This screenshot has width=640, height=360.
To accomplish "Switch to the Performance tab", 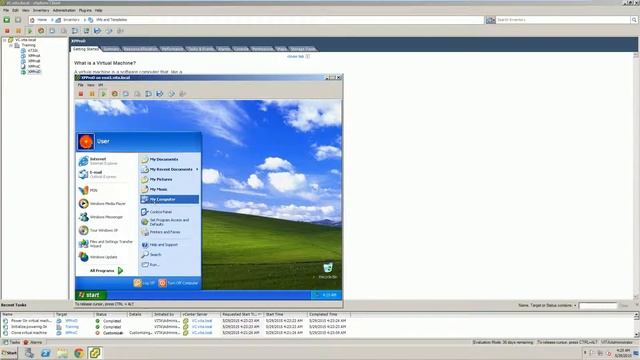I will (x=172, y=49).
